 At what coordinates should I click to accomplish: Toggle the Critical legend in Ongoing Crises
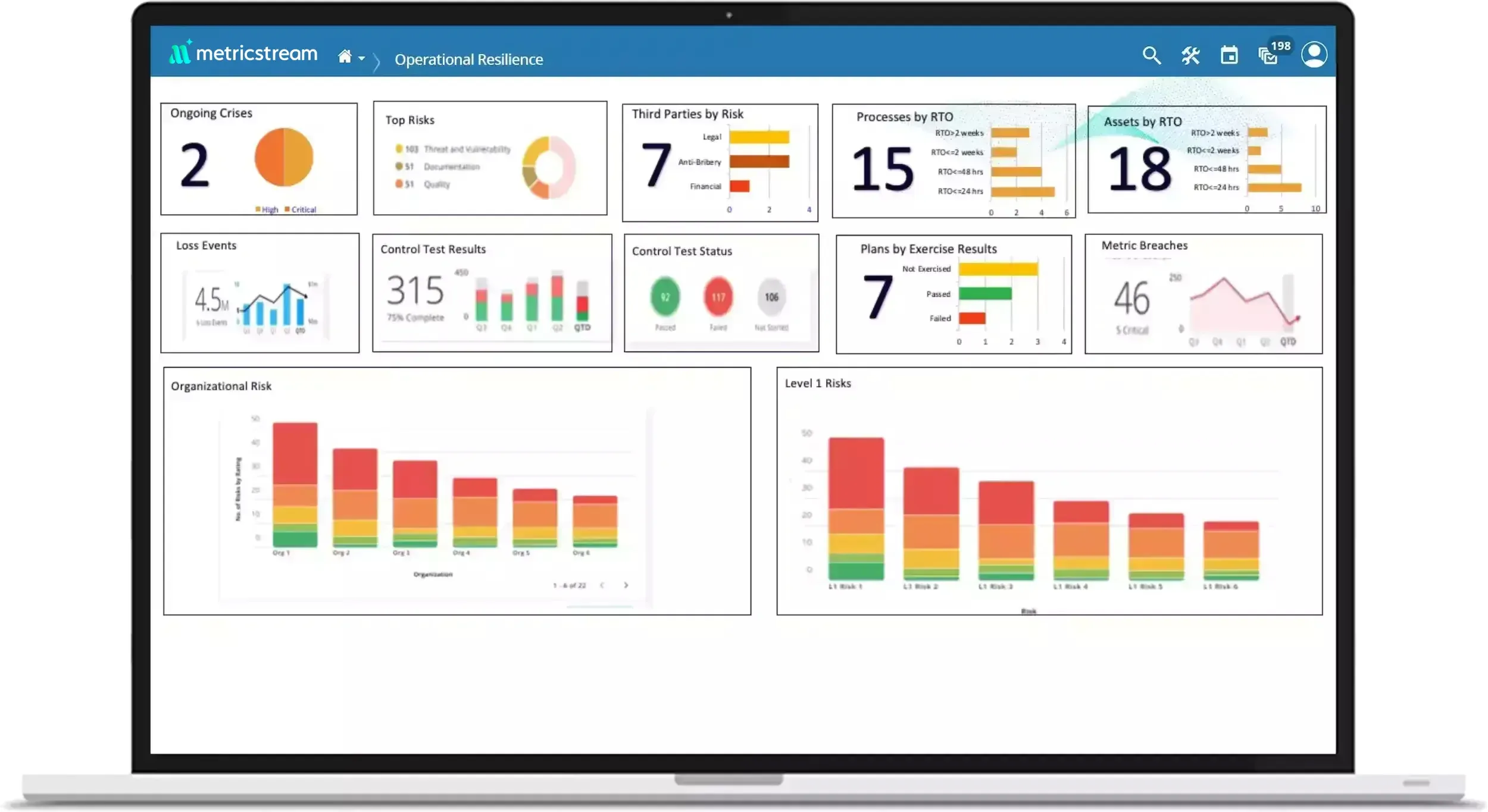point(301,209)
